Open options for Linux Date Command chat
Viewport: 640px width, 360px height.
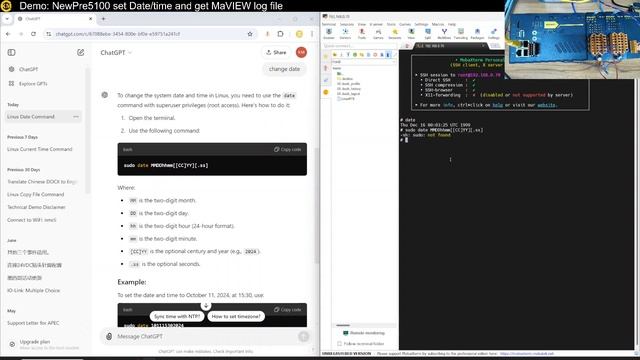76,117
